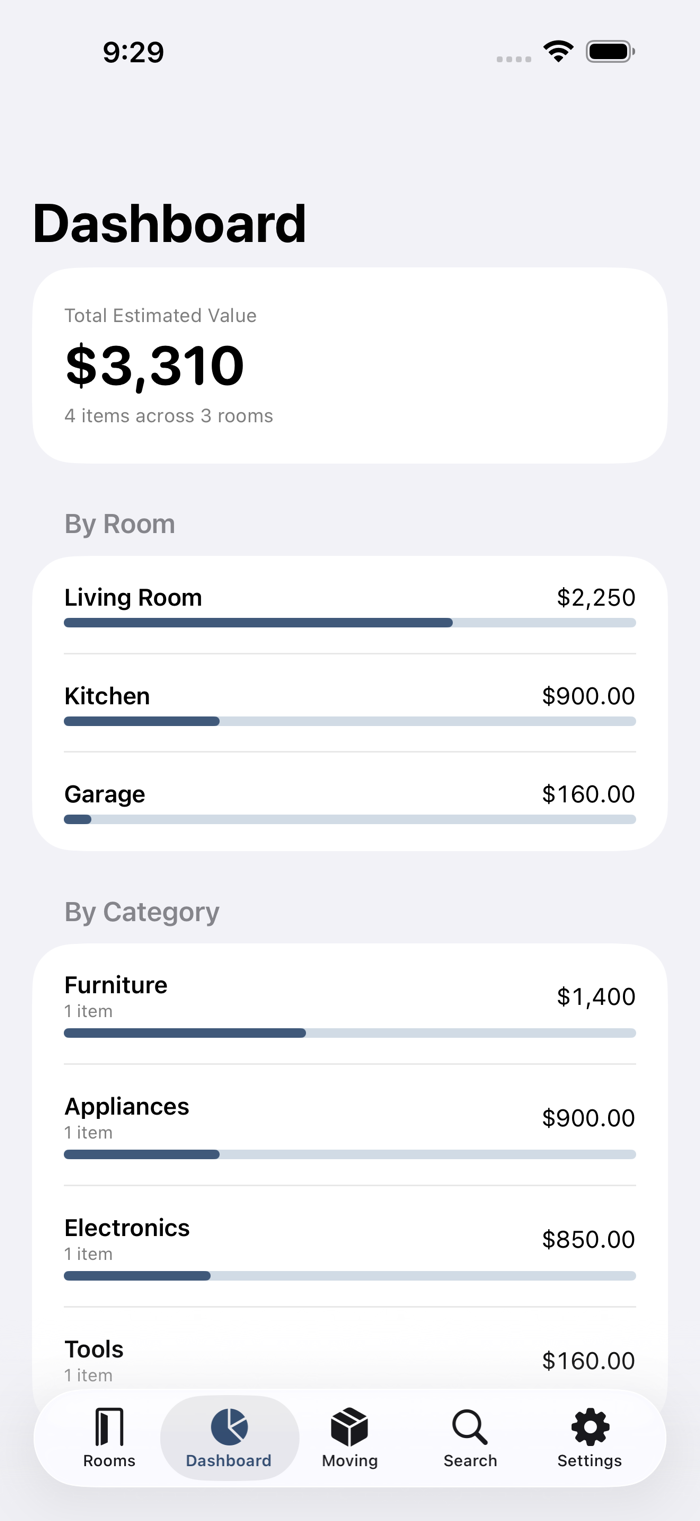Tap the Total Estimated Value card
Image resolution: width=700 pixels, height=1521 pixels.
click(350, 365)
